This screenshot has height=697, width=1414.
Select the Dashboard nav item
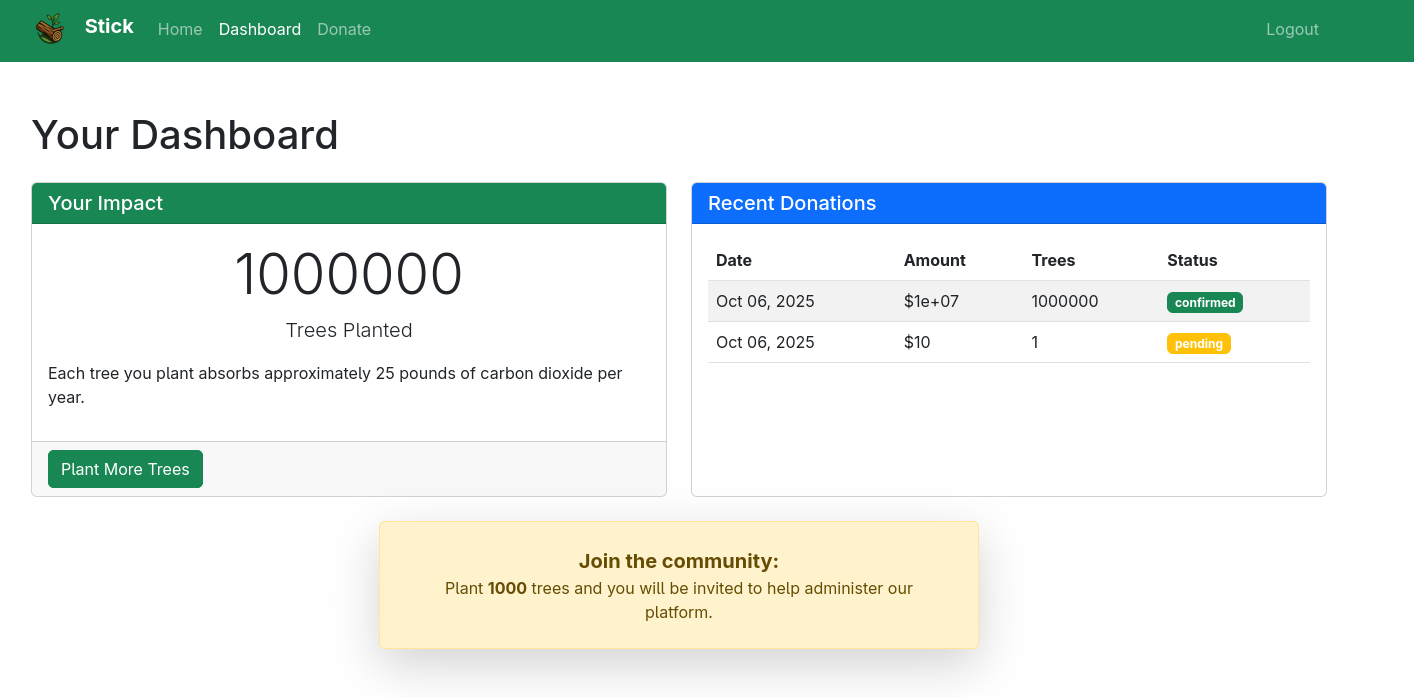(260, 30)
